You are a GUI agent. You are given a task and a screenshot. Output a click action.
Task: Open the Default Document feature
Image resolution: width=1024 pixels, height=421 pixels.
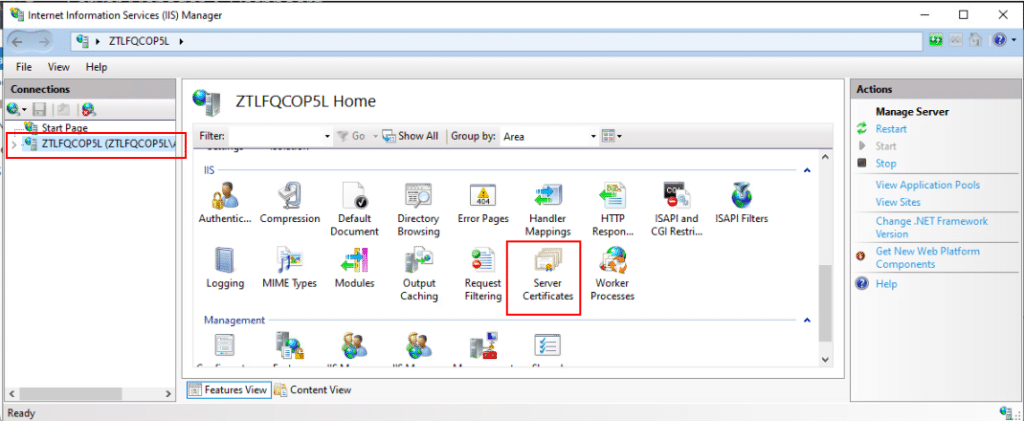355,209
